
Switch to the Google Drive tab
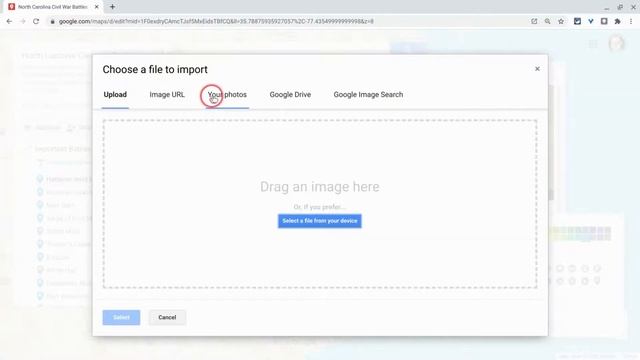tap(290, 95)
